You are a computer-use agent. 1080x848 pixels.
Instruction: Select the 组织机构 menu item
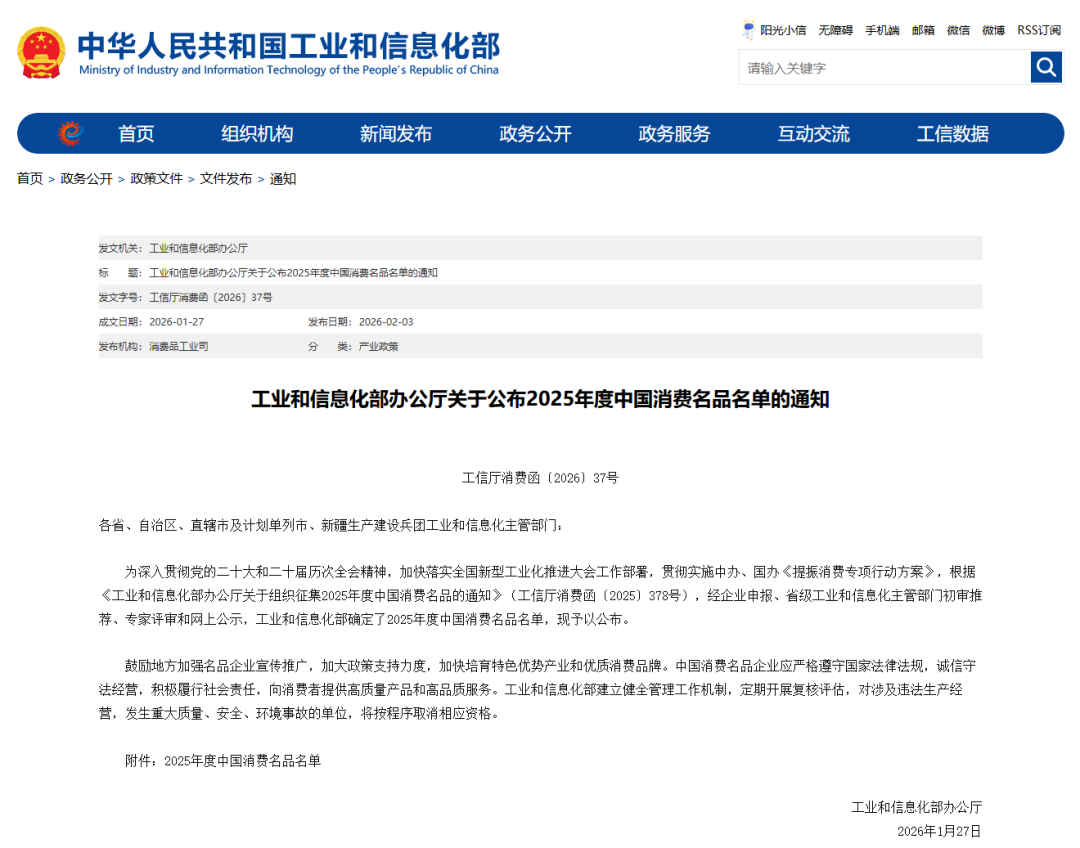(x=257, y=134)
